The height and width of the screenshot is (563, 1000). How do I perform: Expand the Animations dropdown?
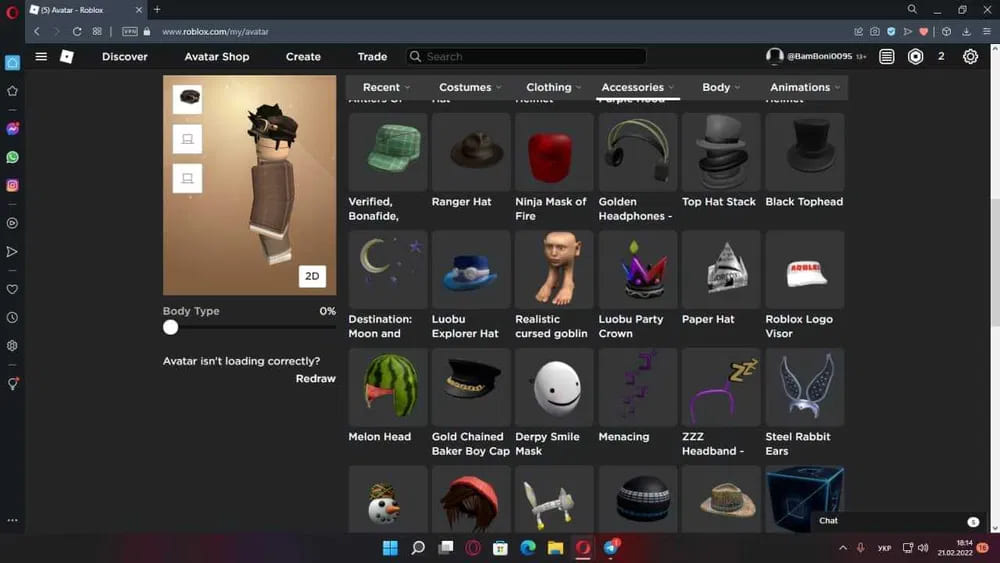tap(804, 87)
